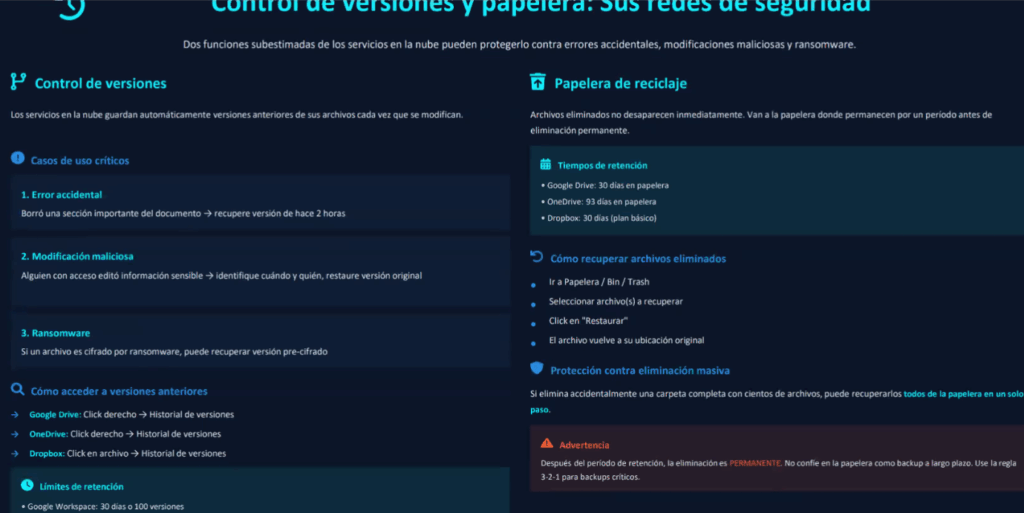Click the magnifier icon beside Cómo acceder a versiones
The image size is (1024, 513).
coord(17,390)
